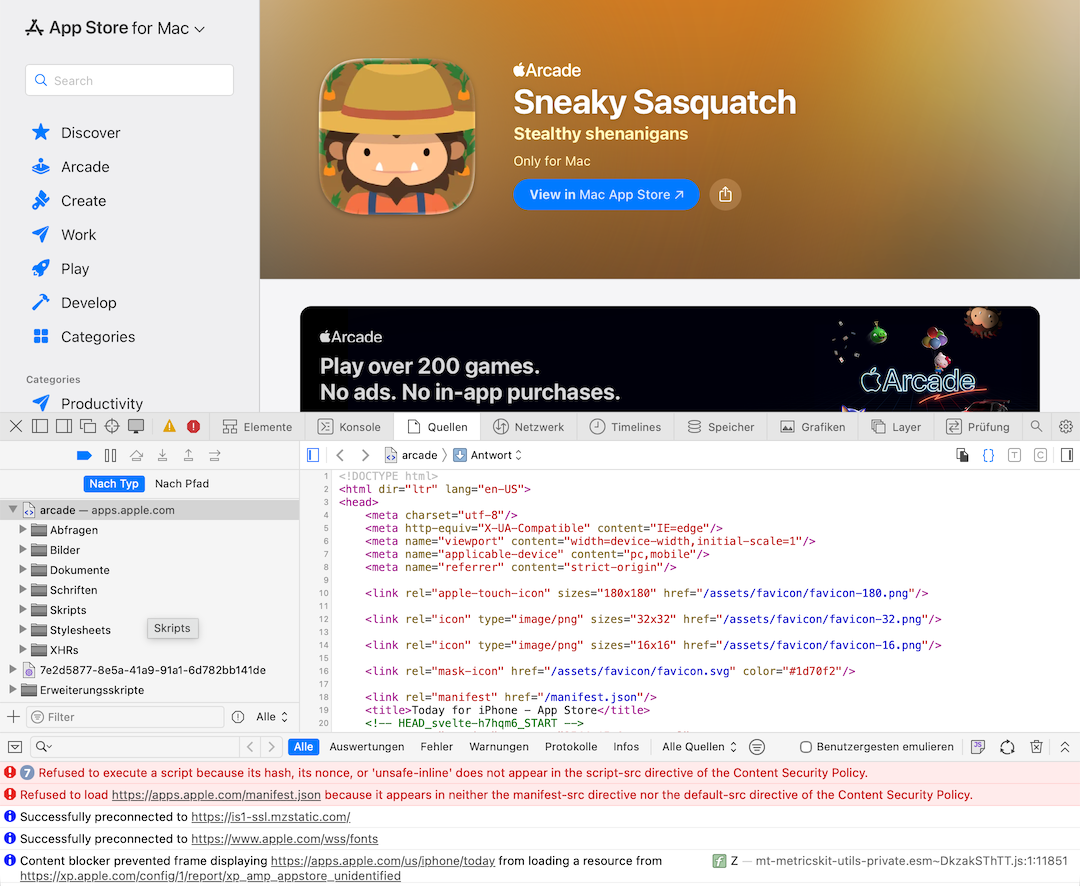Expand the Stylesheets folder

pos(23,630)
